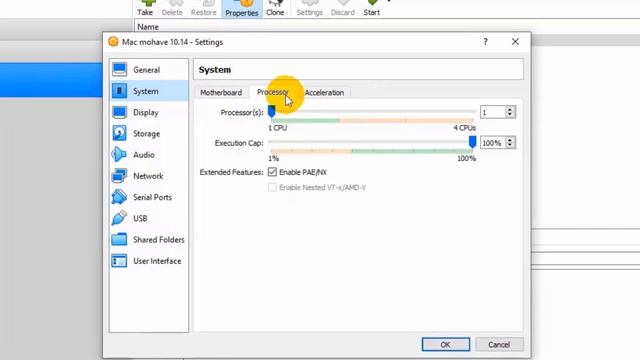
Task: Click Restore snapshot in VirtualBox toolbar
Action: [203, 8]
